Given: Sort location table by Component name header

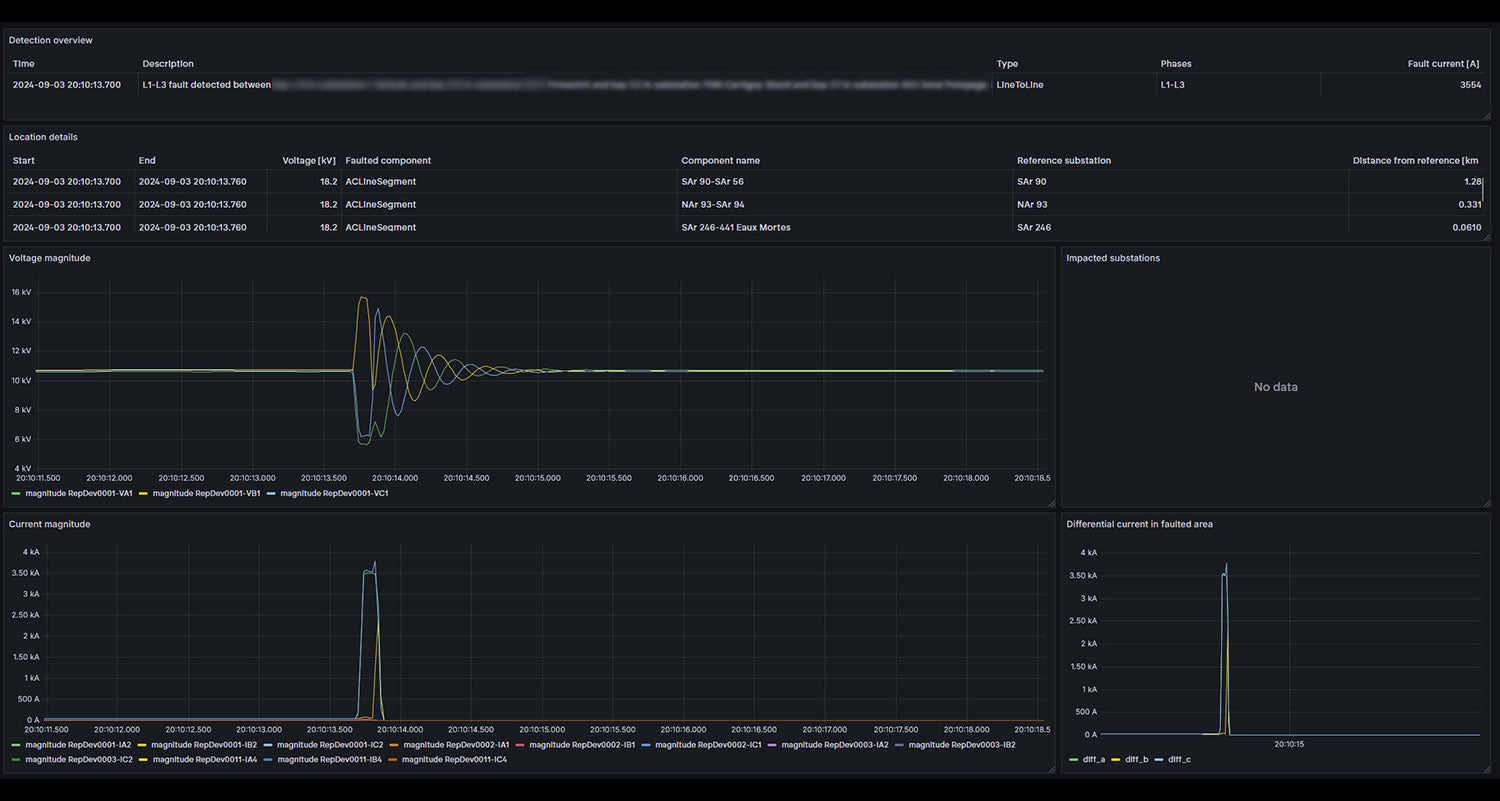Looking at the screenshot, I should pyautogui.click(x=720, y=160).
